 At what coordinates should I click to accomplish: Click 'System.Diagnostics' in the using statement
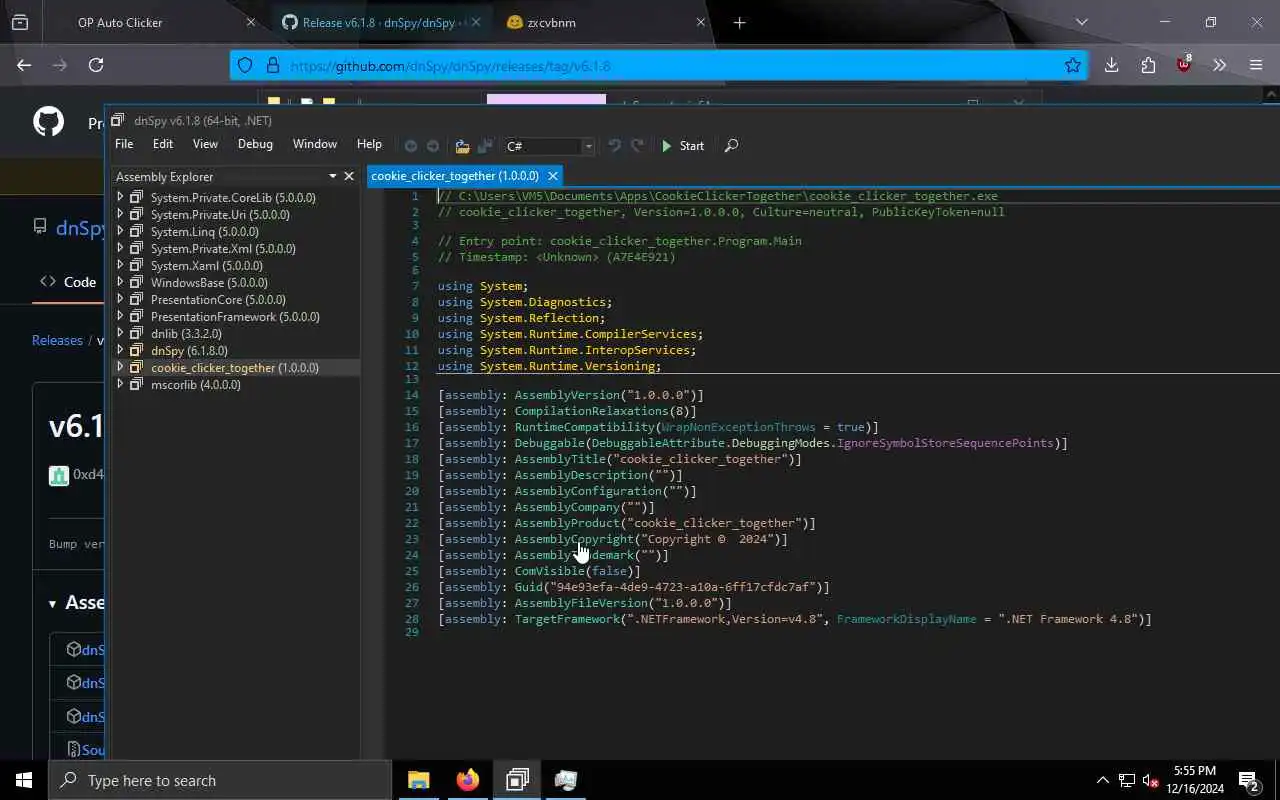(x=543, y=302)
